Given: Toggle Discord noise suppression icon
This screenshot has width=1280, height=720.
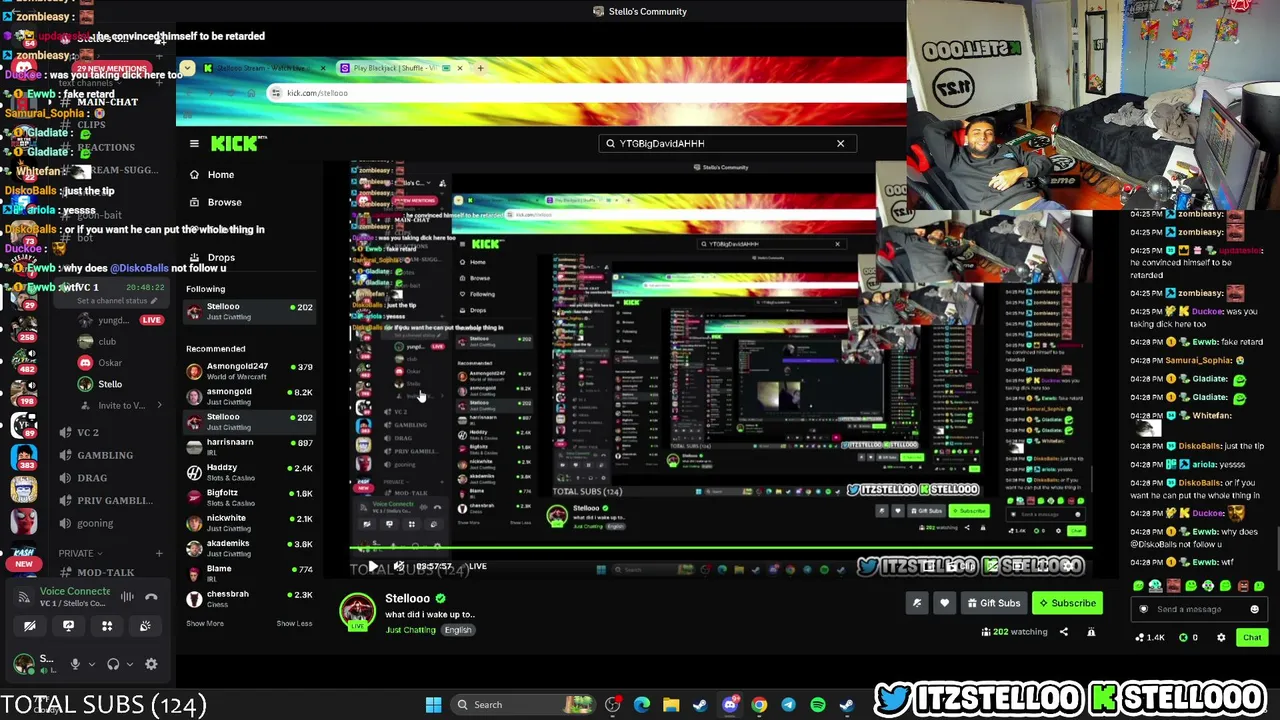Looking at the screenshot, I should [x=127, y=597].
